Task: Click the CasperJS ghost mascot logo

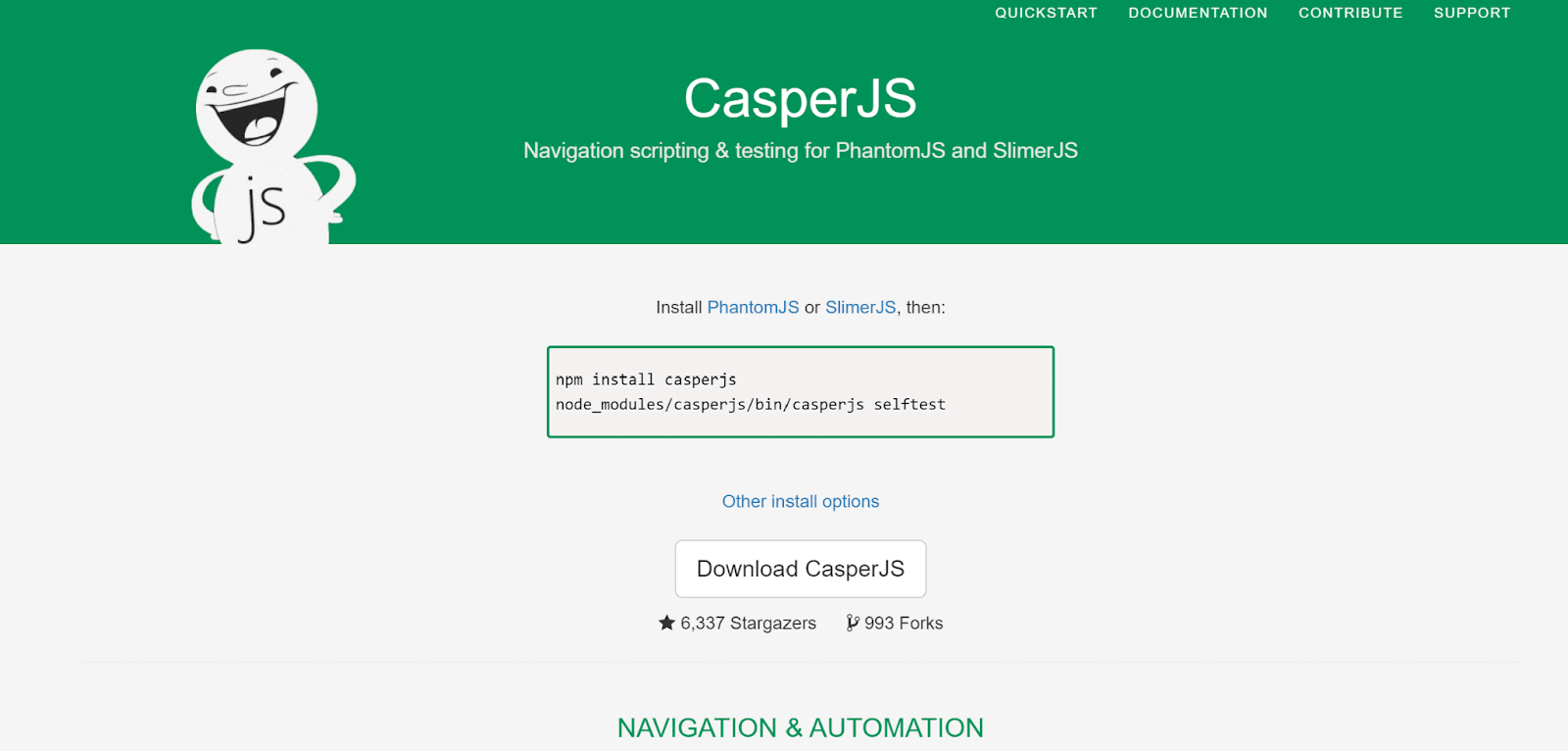Action: [271, 146]
